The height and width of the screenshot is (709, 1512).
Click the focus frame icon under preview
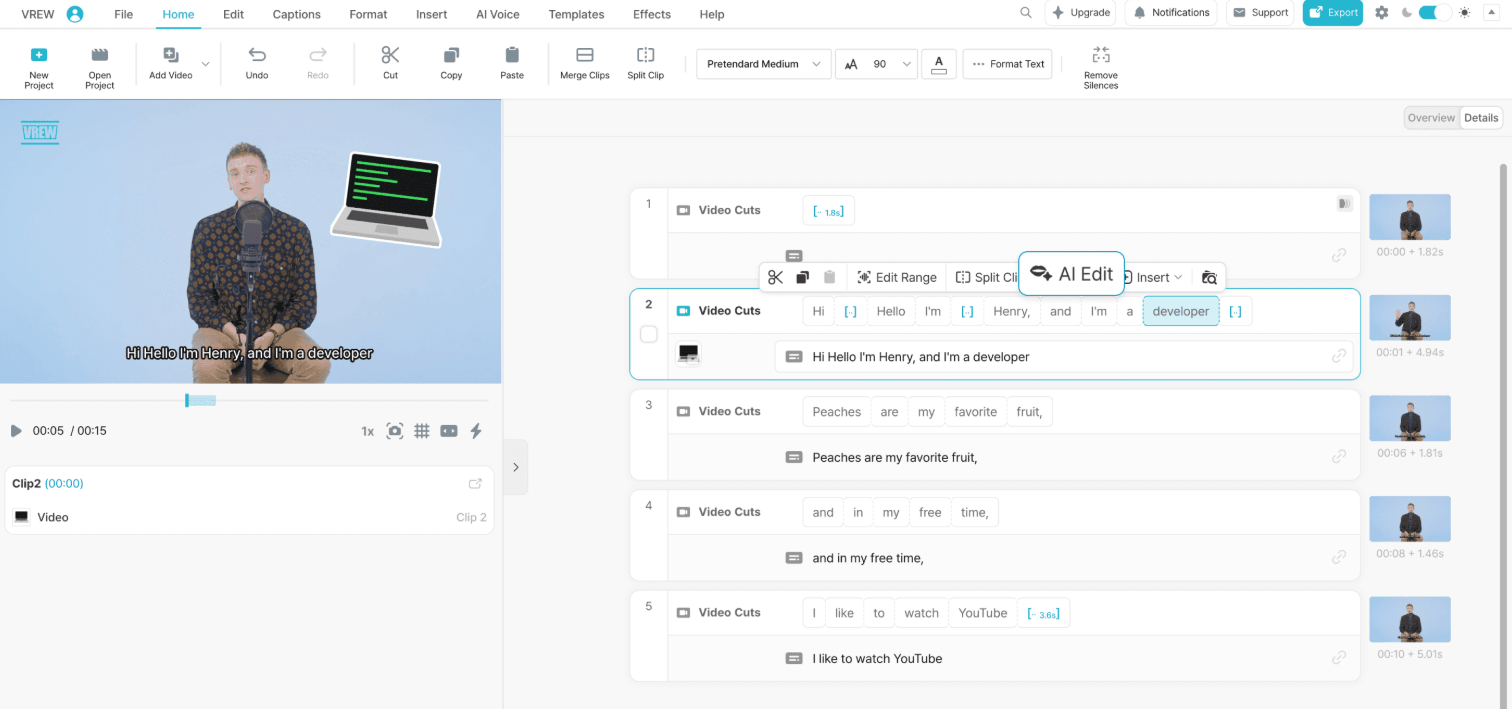(395, 431)
